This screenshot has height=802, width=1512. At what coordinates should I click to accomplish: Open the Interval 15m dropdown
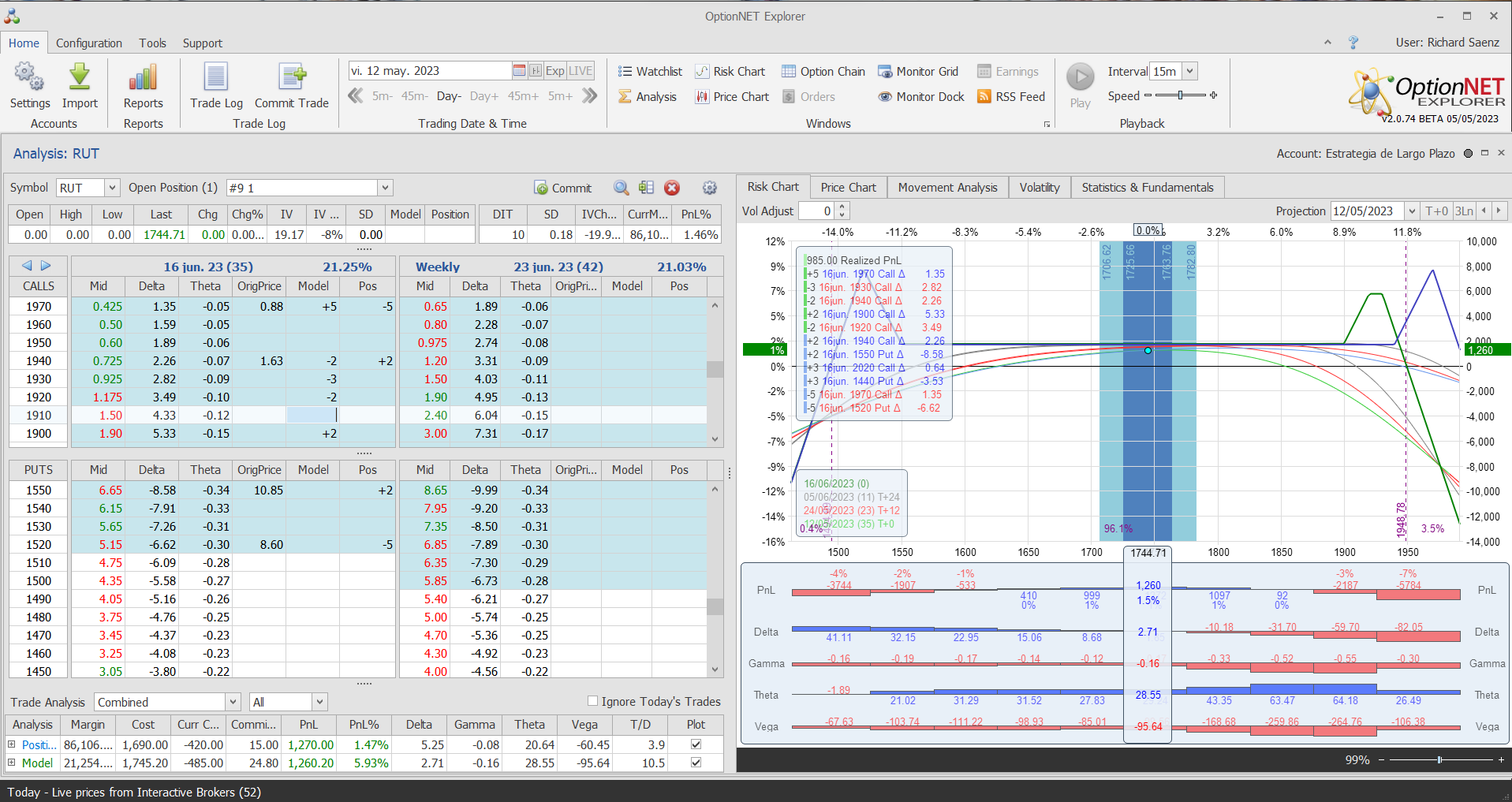pos(1190,72)
